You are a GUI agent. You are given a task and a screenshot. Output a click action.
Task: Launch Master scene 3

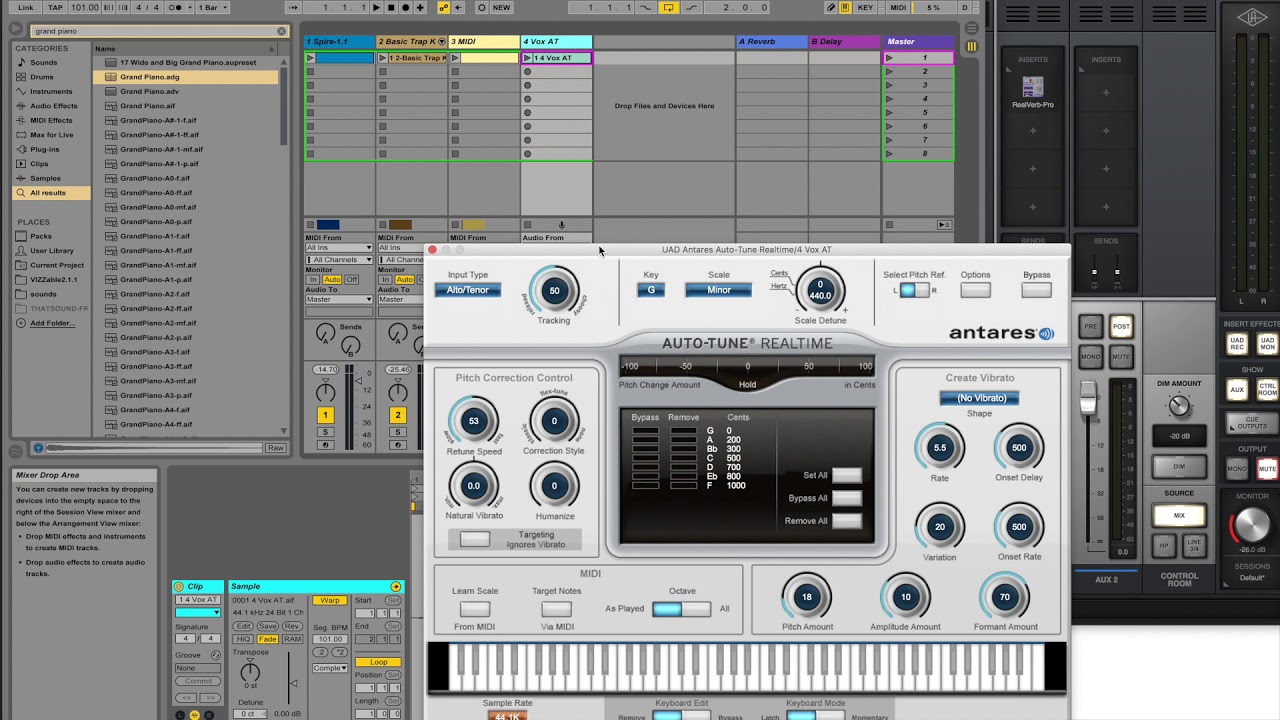coord(889,85)
